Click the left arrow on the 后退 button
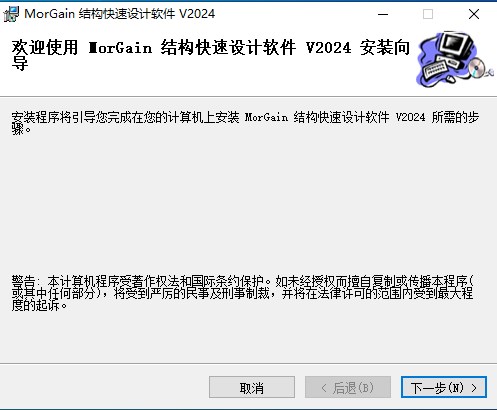Viewport: 497px width, 410px height. [x=324, y=388]
